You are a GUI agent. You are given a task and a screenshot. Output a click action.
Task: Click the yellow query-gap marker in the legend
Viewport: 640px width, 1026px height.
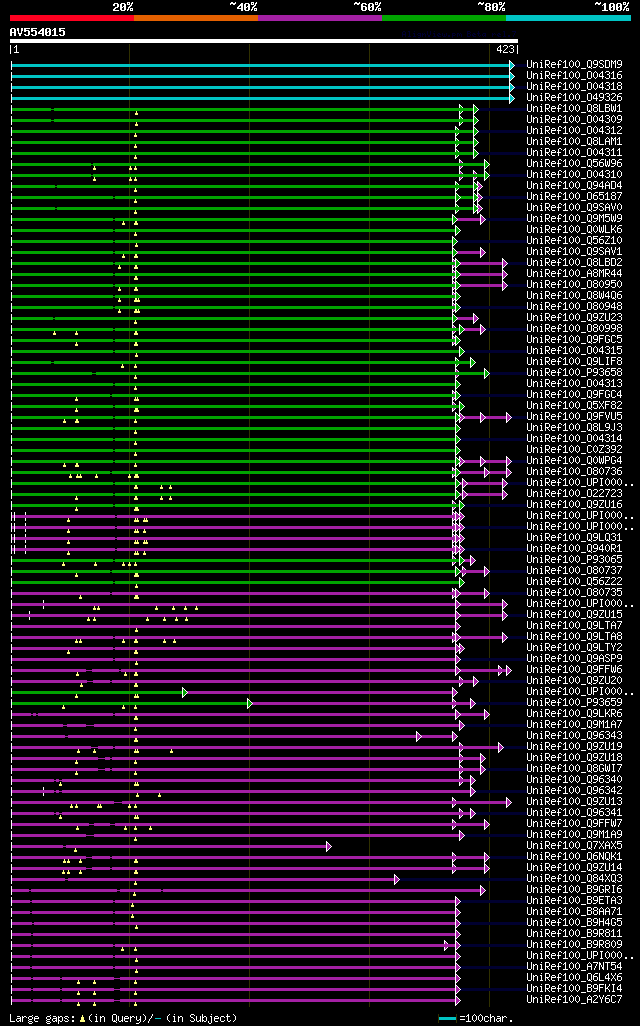(82, 1019)
